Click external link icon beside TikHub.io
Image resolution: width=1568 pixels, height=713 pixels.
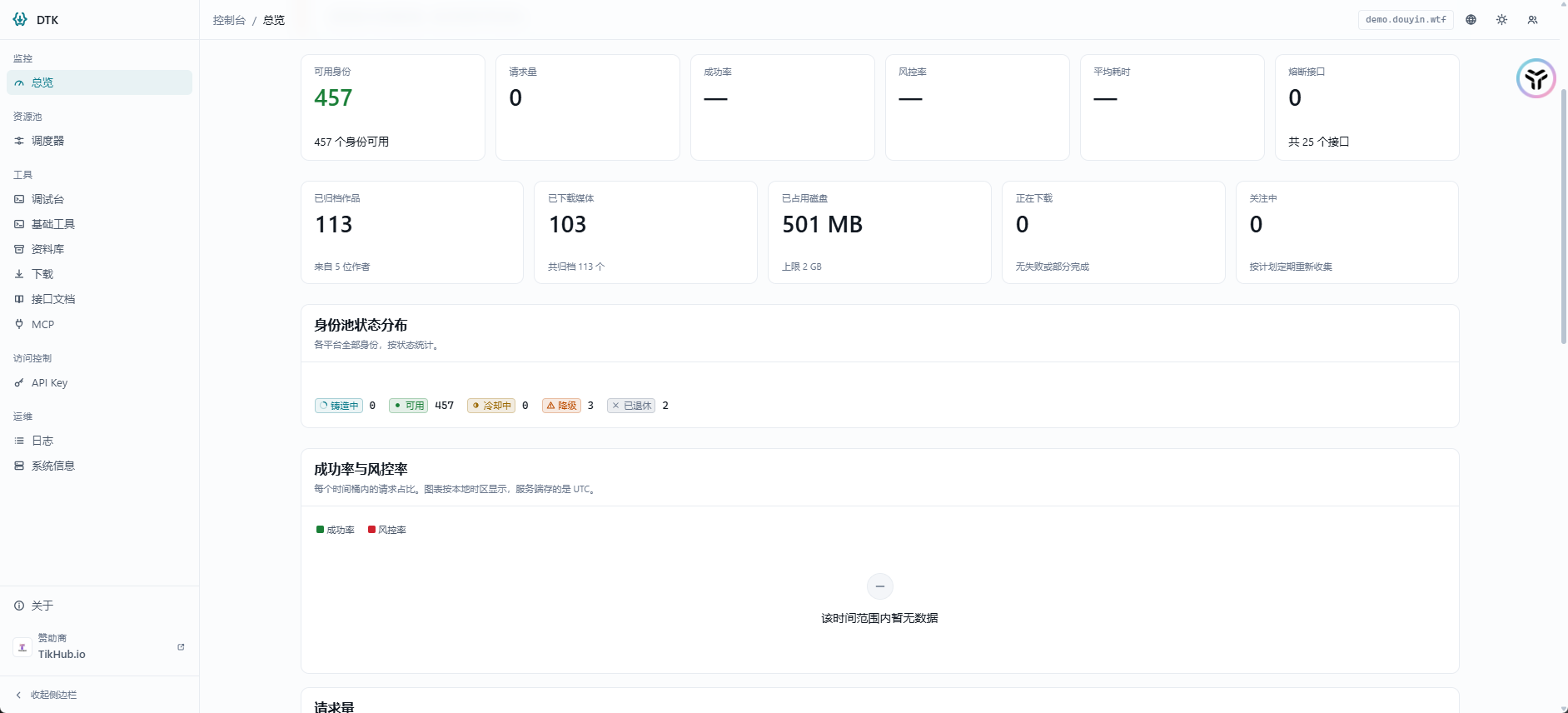tap(181, 646)
